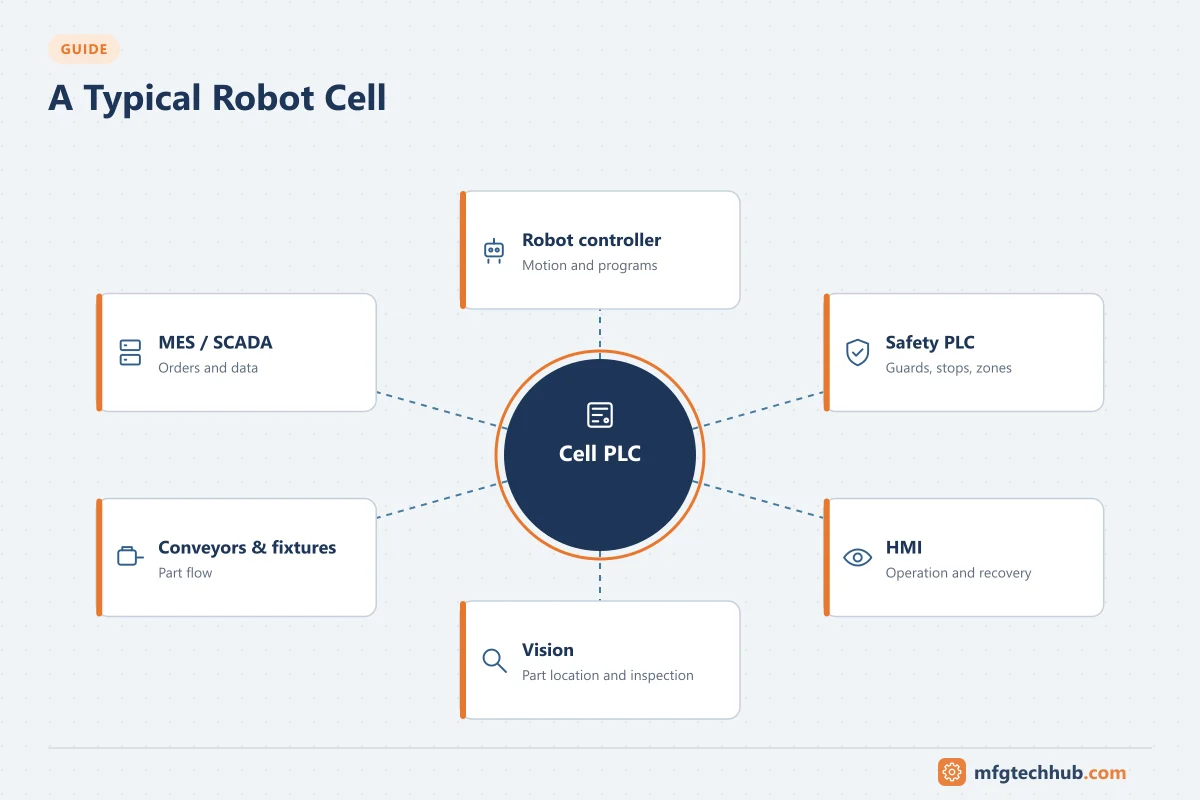Image resolution: width=1200 pixels, height=800 pixels.
Task: Select the Cell PLC central node
Action: click(x=600, y=455)
